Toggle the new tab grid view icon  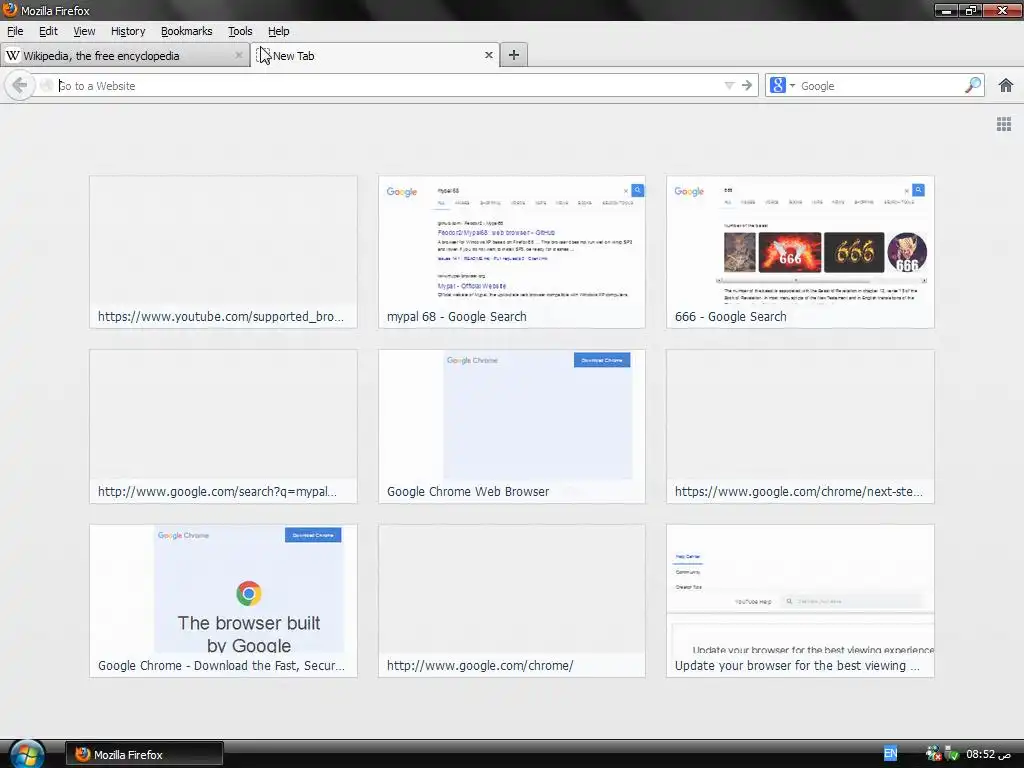(x=1004, y=124)
